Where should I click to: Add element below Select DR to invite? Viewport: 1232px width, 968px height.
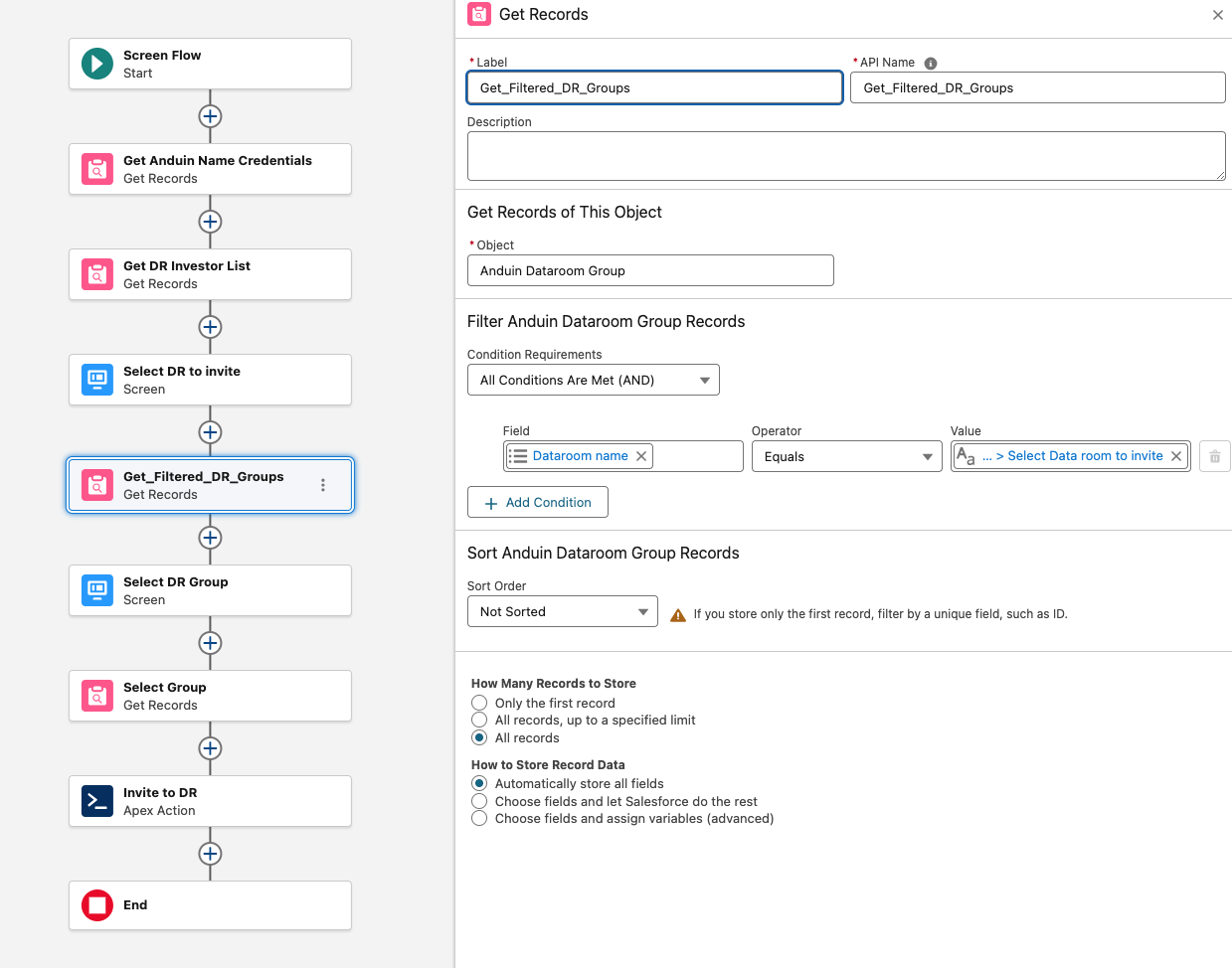pyautogui.click(x=210, y=432)
